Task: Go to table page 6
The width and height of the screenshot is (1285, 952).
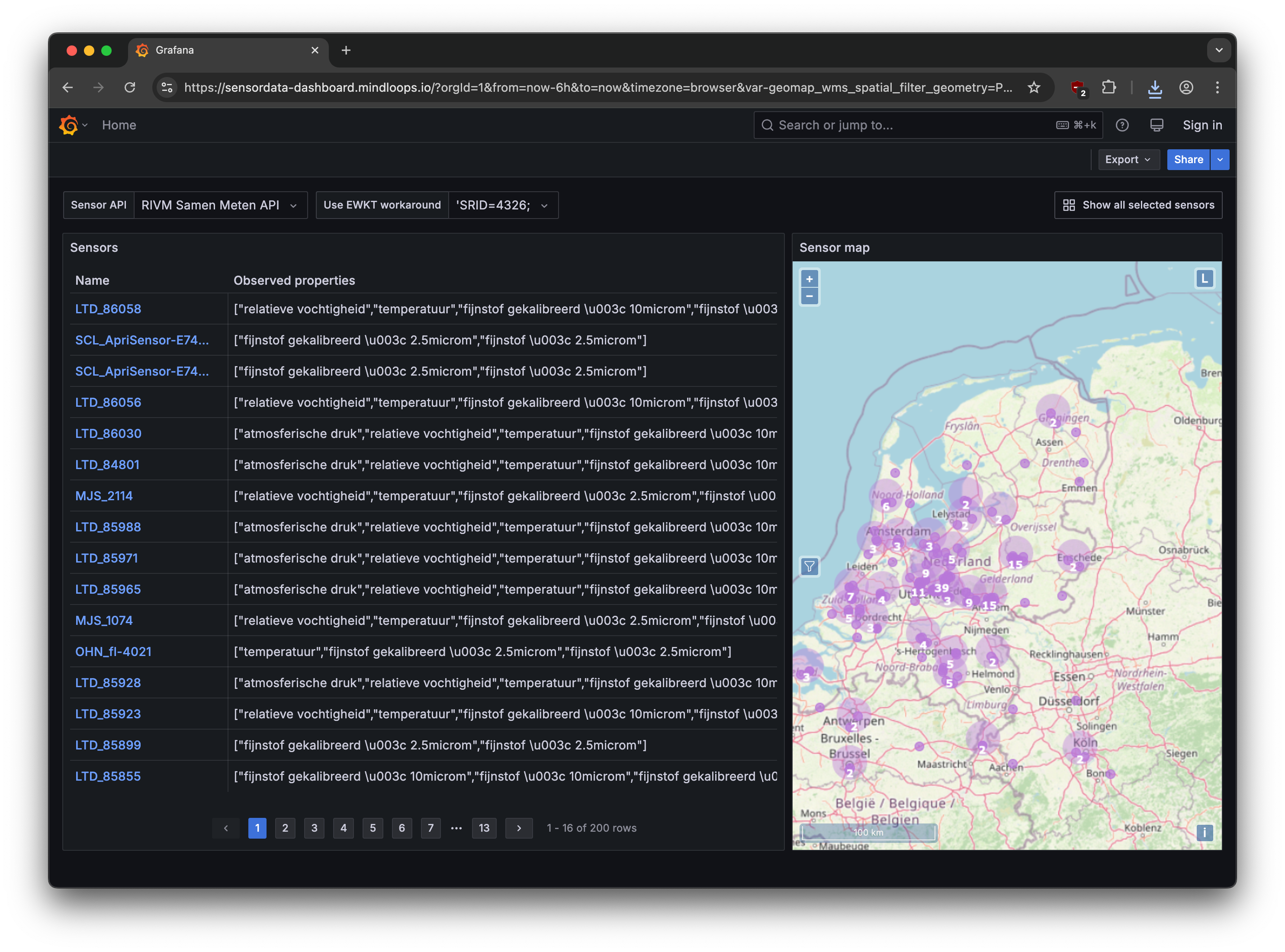Action: [402, 828]
